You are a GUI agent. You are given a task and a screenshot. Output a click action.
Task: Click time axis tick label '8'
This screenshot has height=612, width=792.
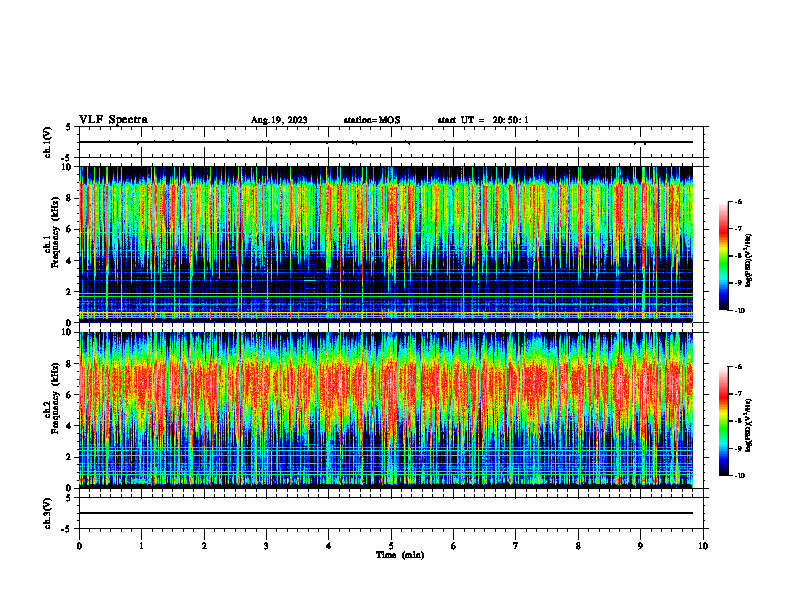578,546
